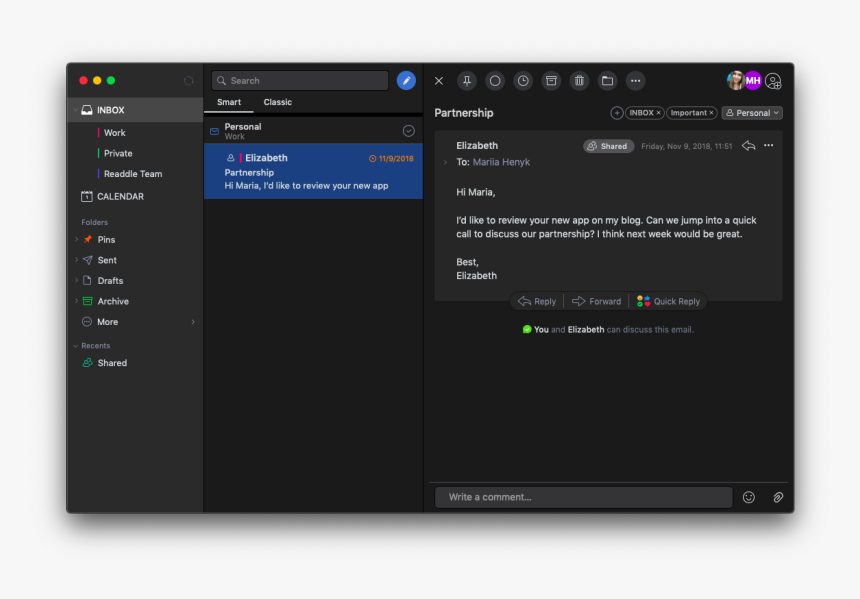Viewport: 860px width, 599px height.
Task: Switch to the Classic tab
Action: 278,102
